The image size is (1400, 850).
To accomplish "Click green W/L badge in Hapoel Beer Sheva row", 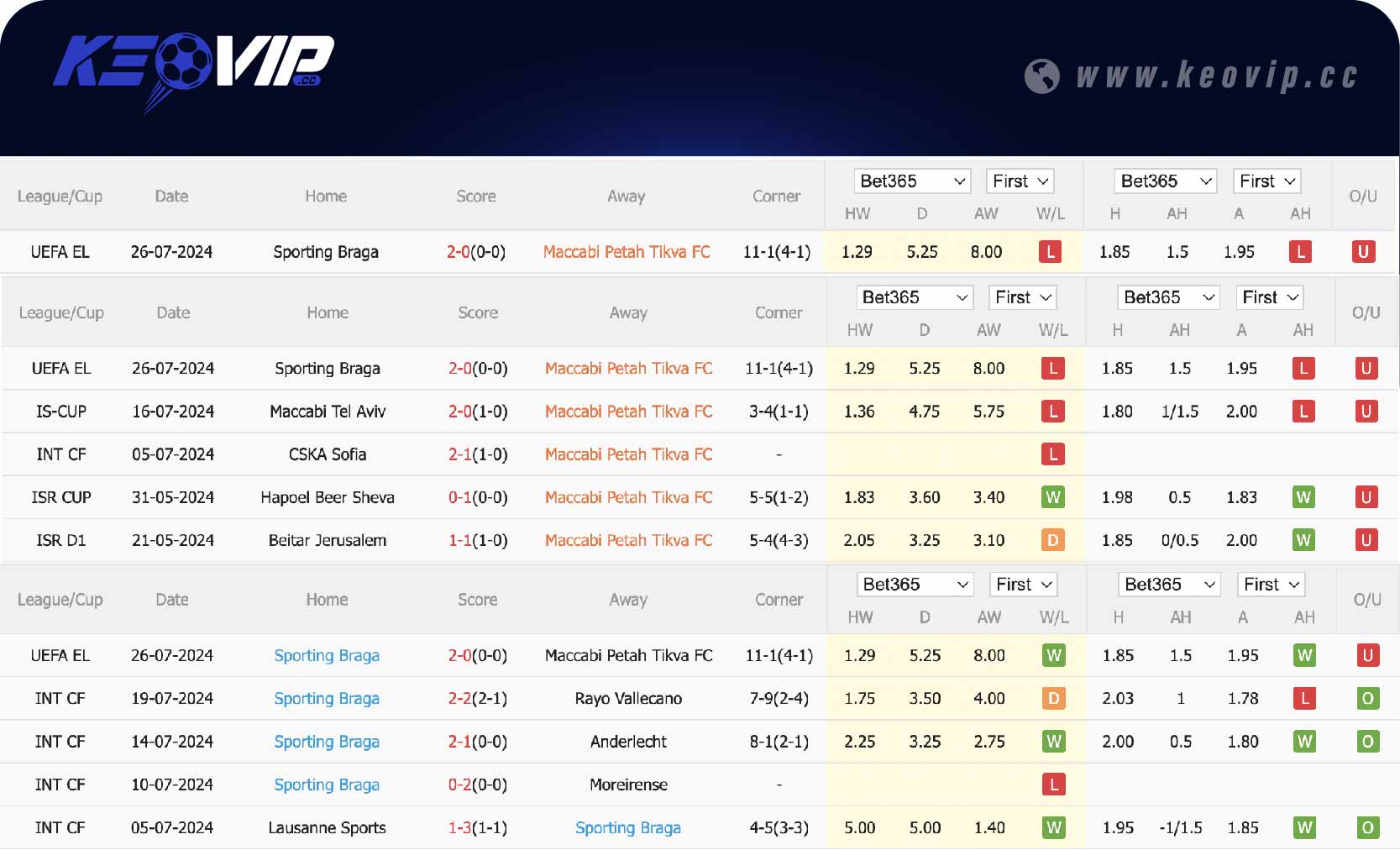I will click(x=1052, y=497).
